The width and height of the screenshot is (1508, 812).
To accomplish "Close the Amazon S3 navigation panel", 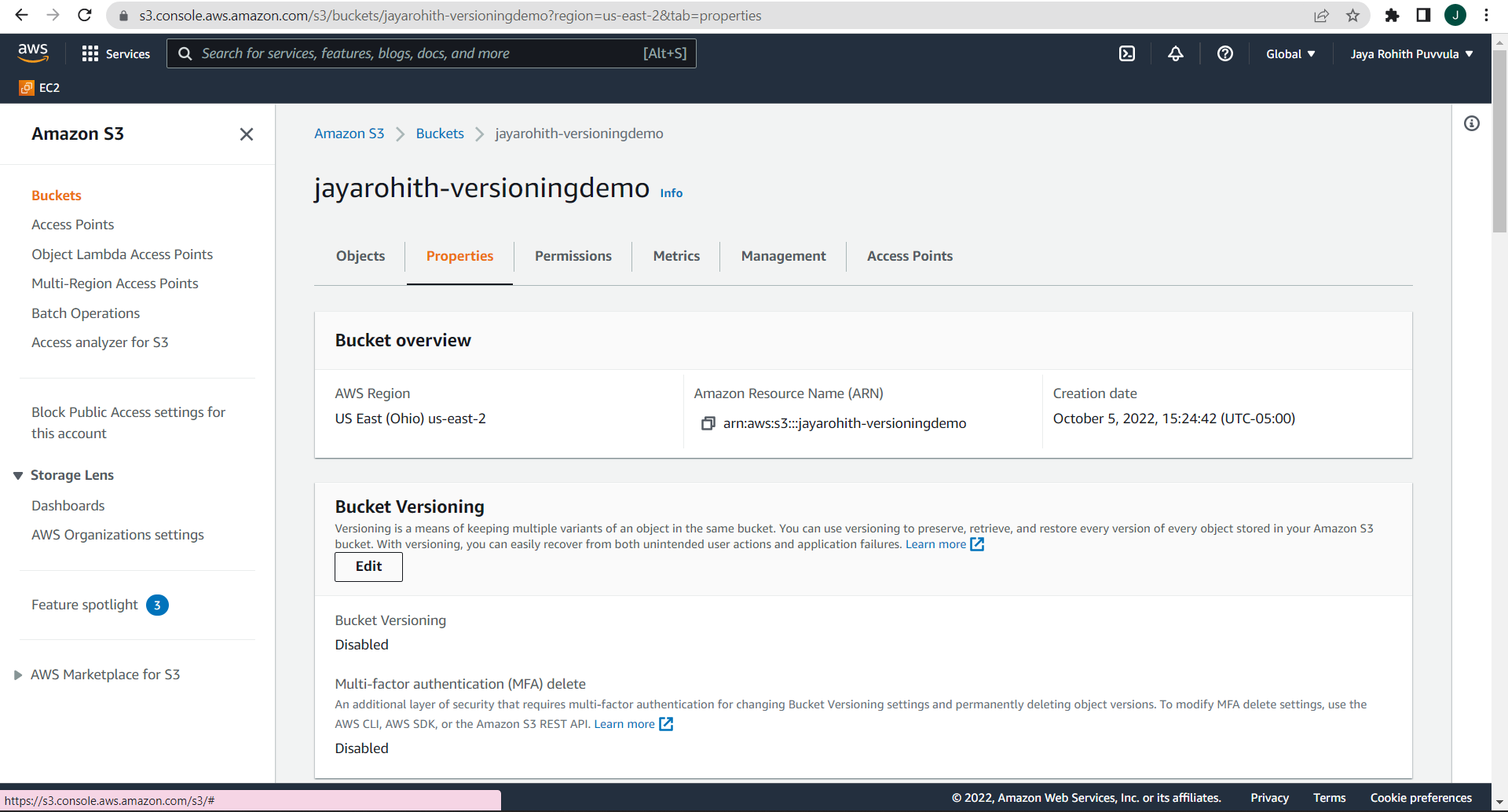I will click(247, 134).
